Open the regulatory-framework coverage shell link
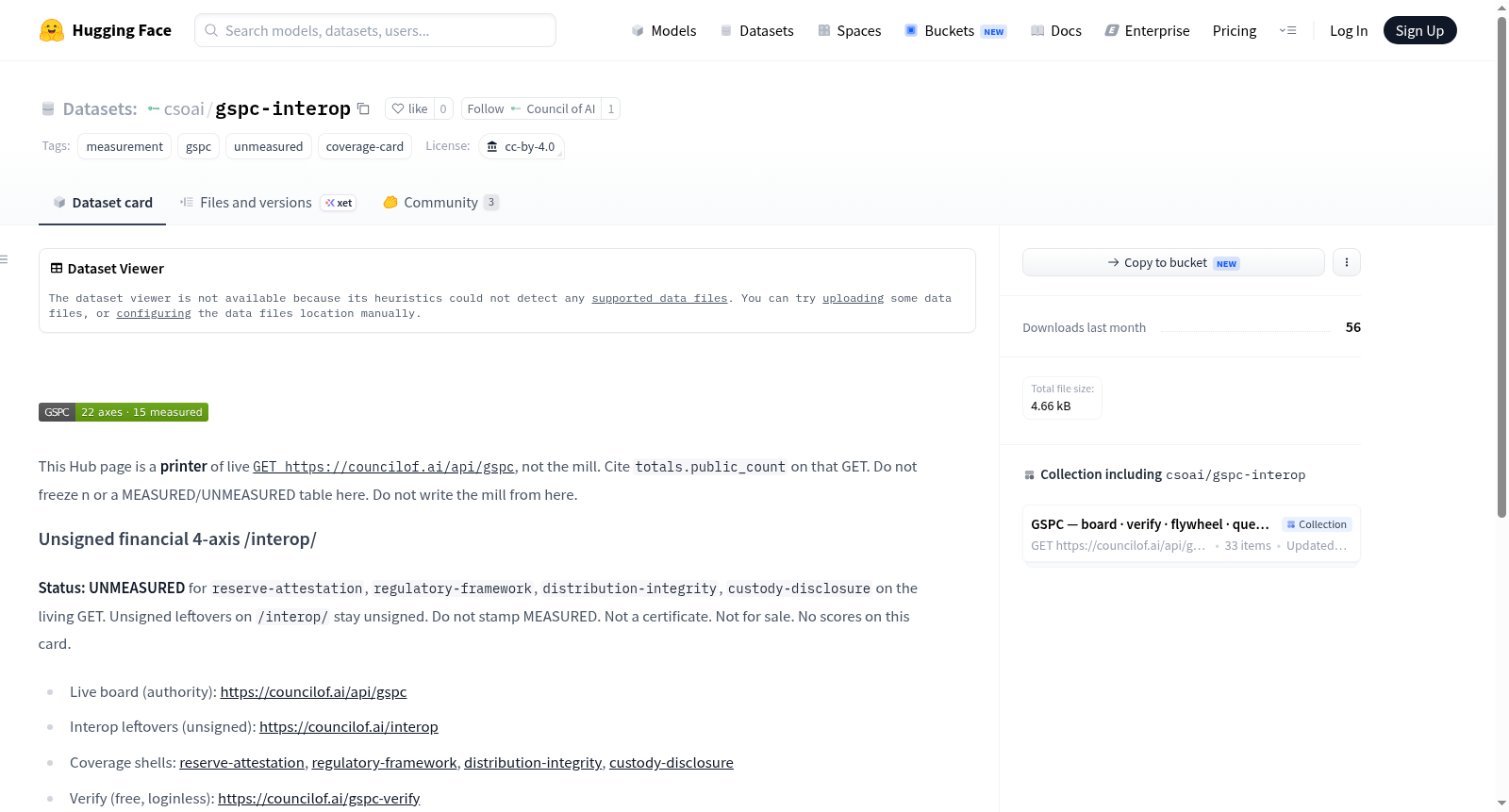This screenshot has width=1509, height=812. 385,763
